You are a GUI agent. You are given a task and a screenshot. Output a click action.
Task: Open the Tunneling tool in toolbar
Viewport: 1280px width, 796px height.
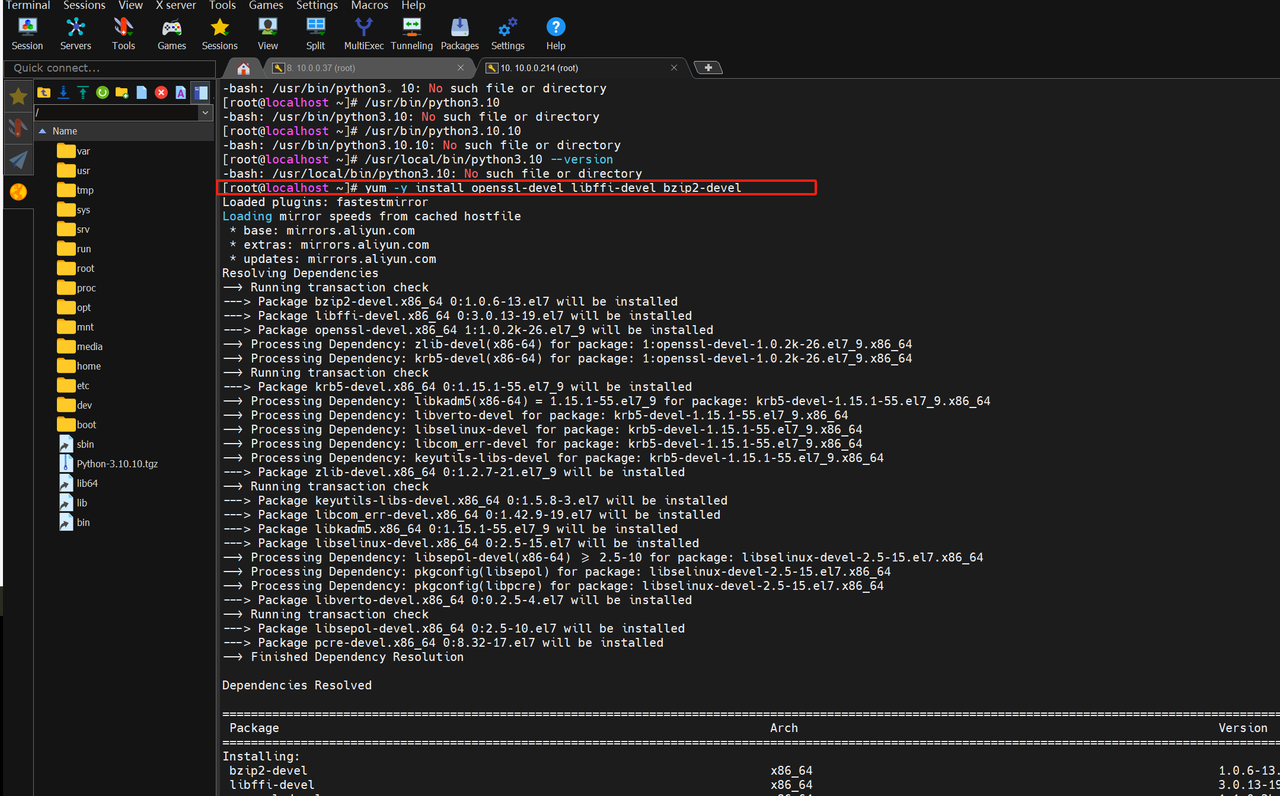pos(411,32)
